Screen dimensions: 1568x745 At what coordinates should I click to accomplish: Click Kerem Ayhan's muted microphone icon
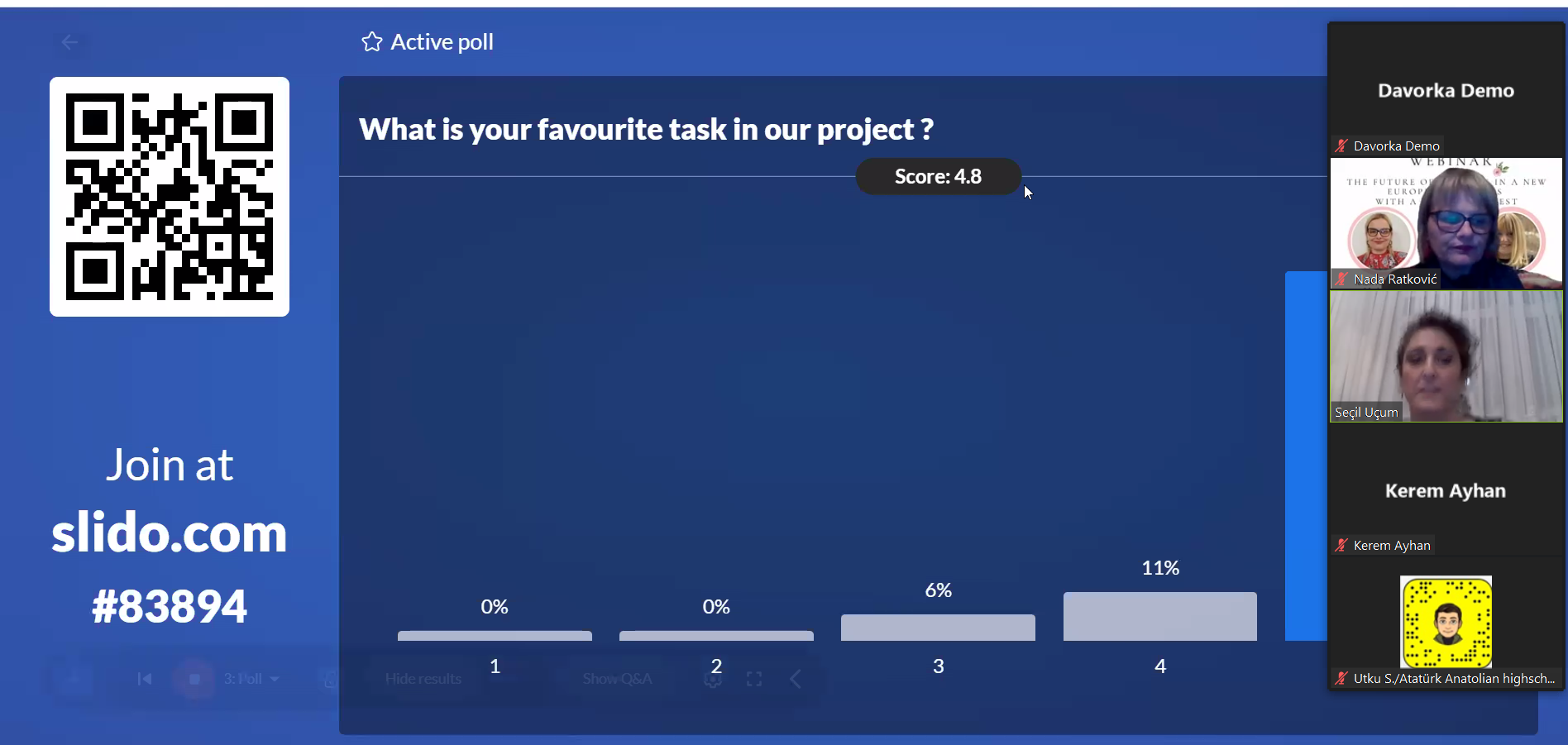click(x=1341, y=545)
